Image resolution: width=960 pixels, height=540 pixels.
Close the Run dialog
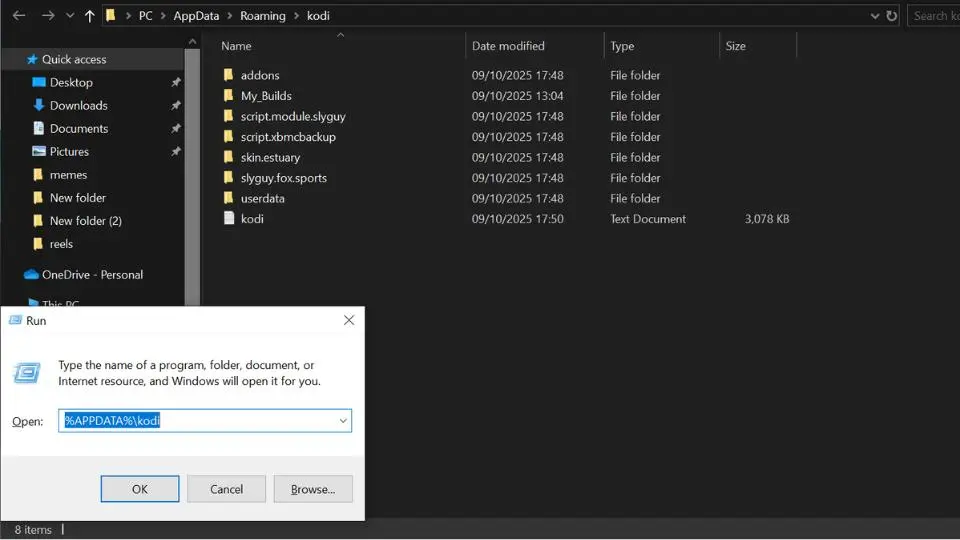point(349,320)
